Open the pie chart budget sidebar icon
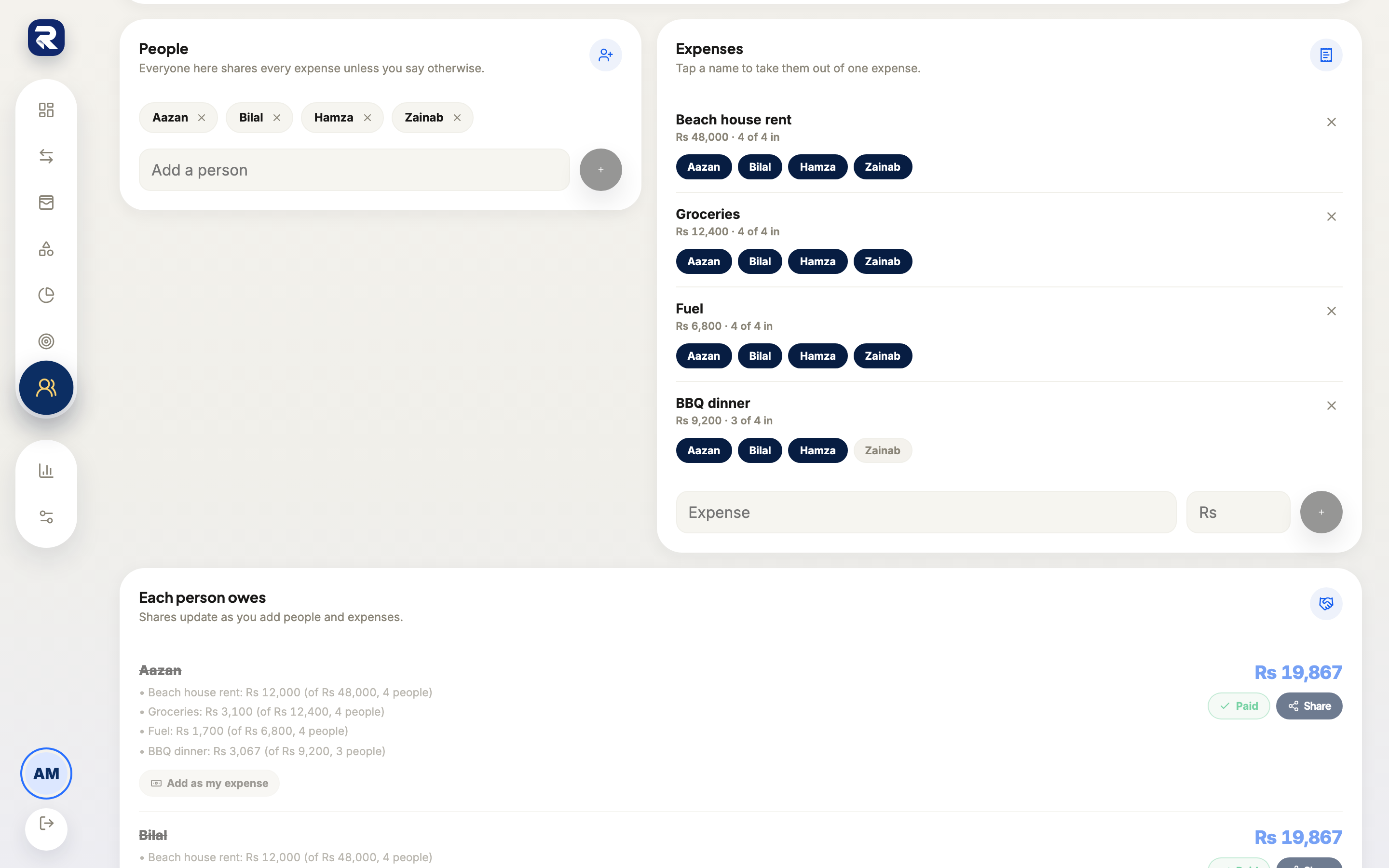Screen dimensions: 1389x868 [46, 295]
